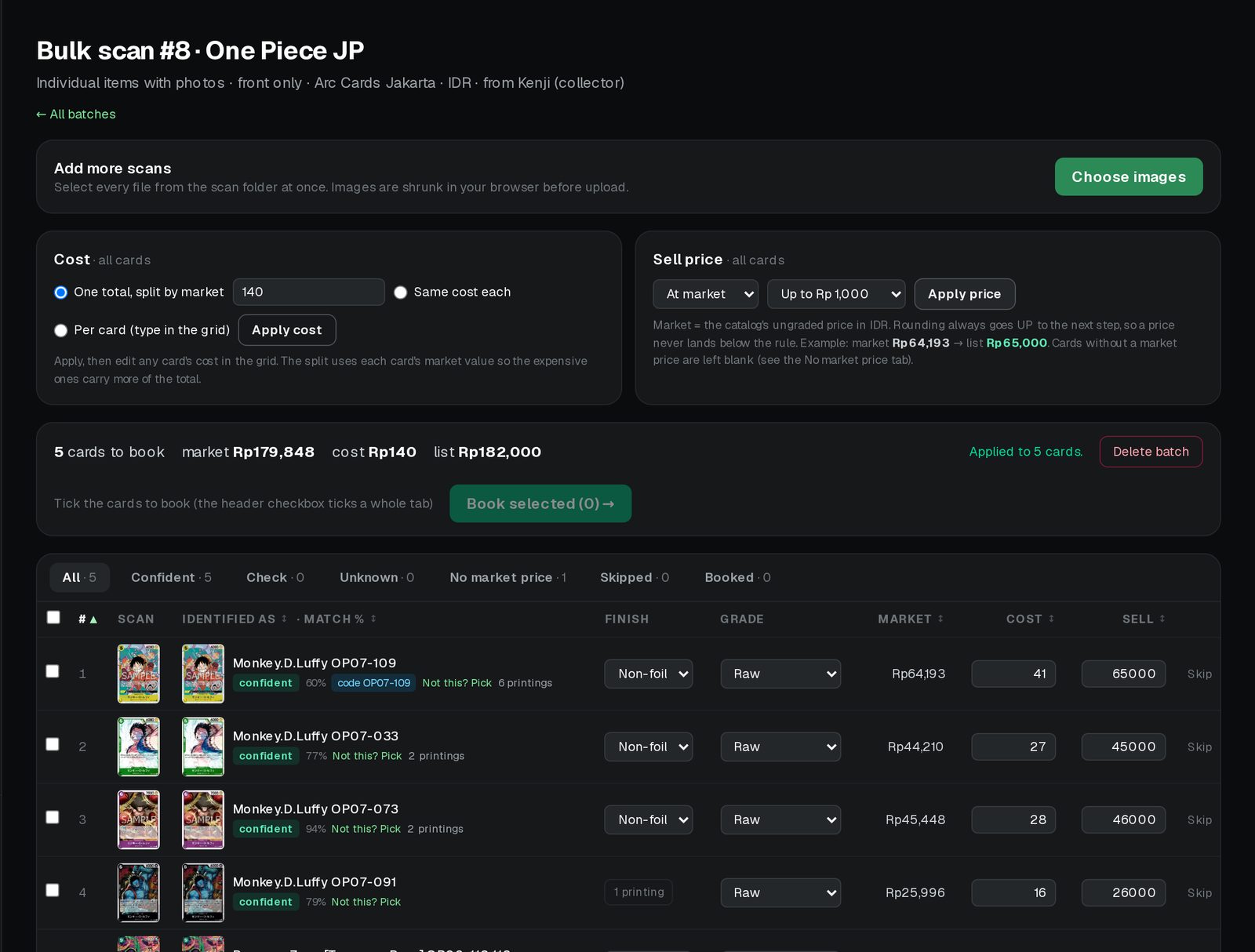Open Grade dropdown for OP07-073

780,819
